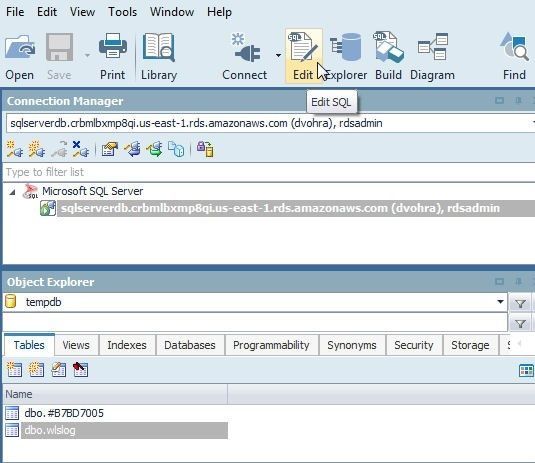535x463 pixels.
Task: Switch to the Indexes tab
Action: click(127, 345)
